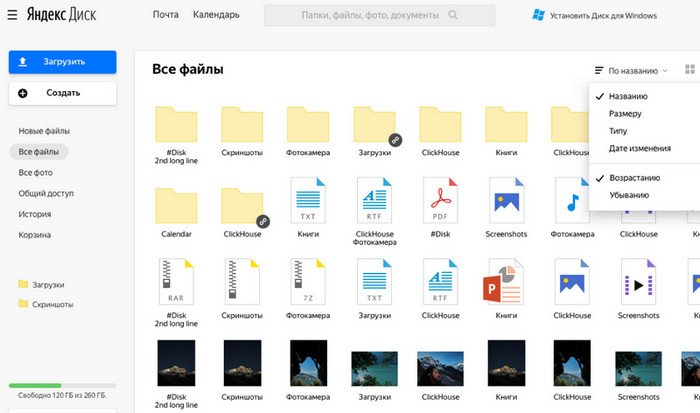
Task: Click into the Папки, файлы, фото, документы search field
Action: pyautogui.click(x=379, y=15)
